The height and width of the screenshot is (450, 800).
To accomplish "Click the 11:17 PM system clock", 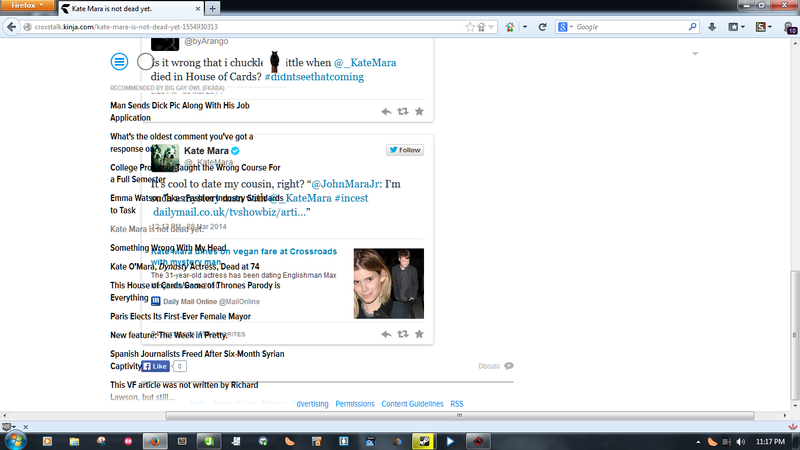I will (770, 442).
